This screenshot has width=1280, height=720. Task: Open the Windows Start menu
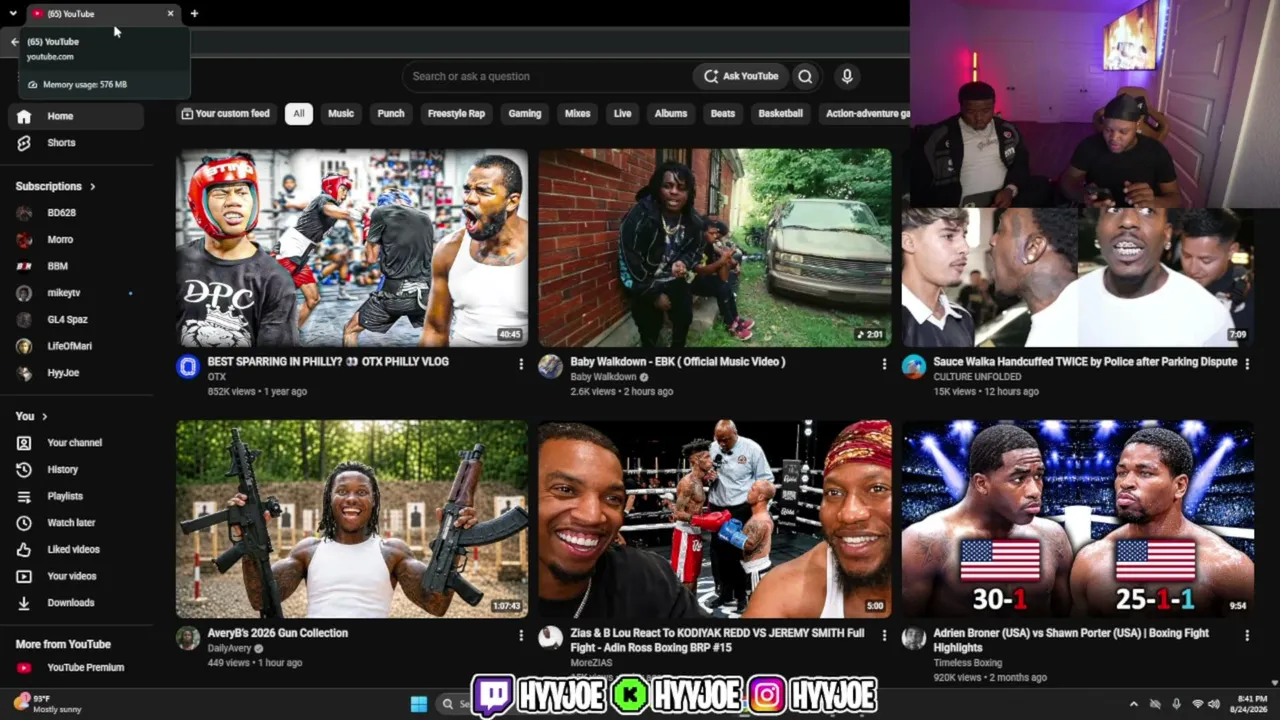419,704
